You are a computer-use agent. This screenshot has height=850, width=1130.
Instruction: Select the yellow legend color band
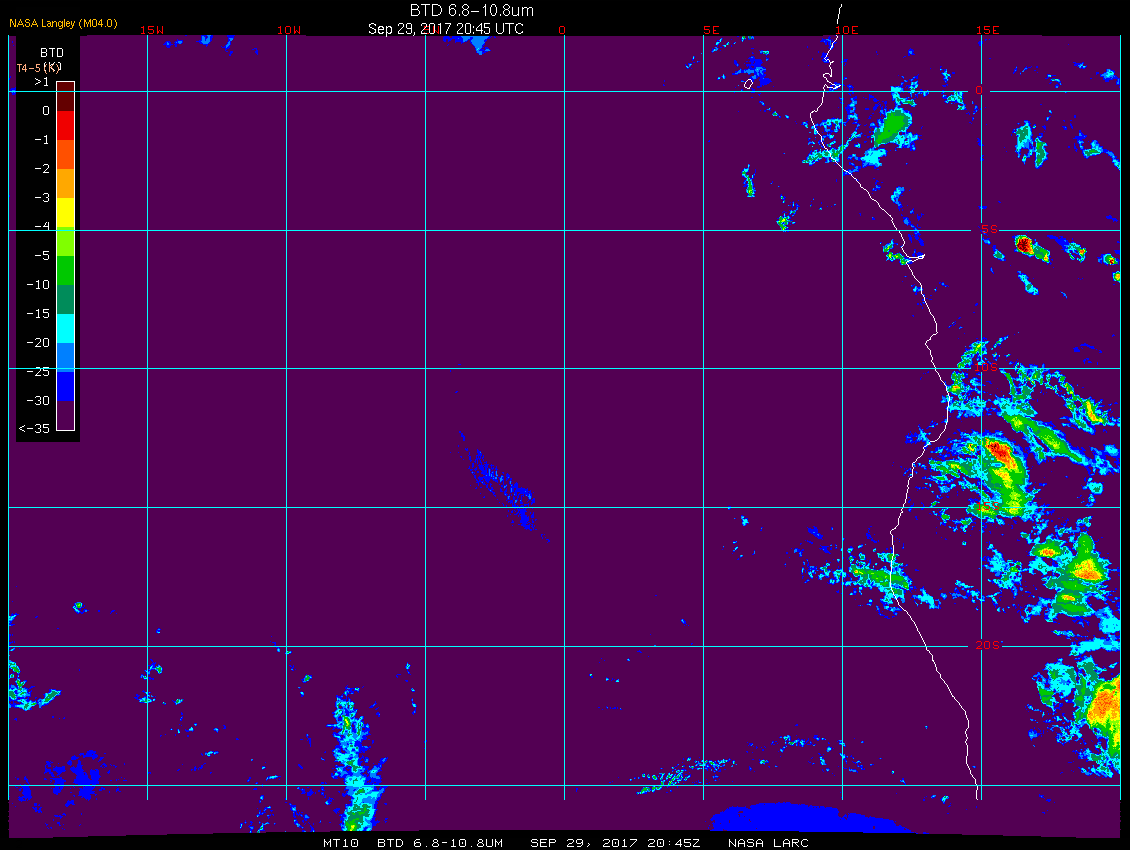tap(66, 213)
